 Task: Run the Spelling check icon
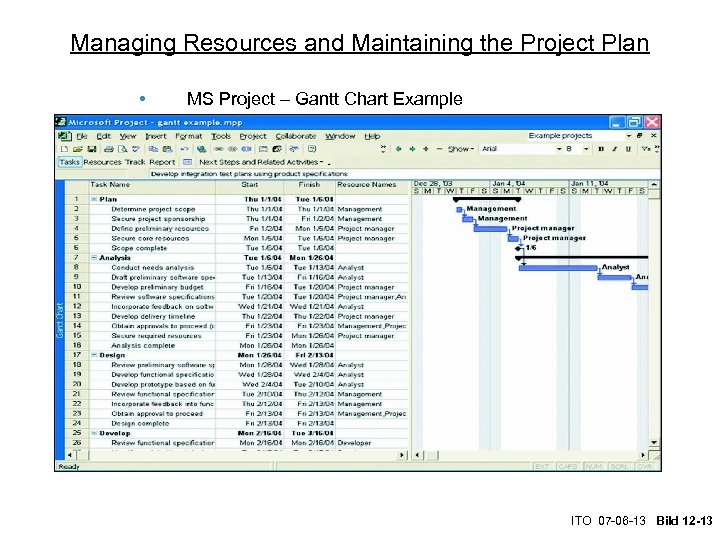[x=136, y=149]
